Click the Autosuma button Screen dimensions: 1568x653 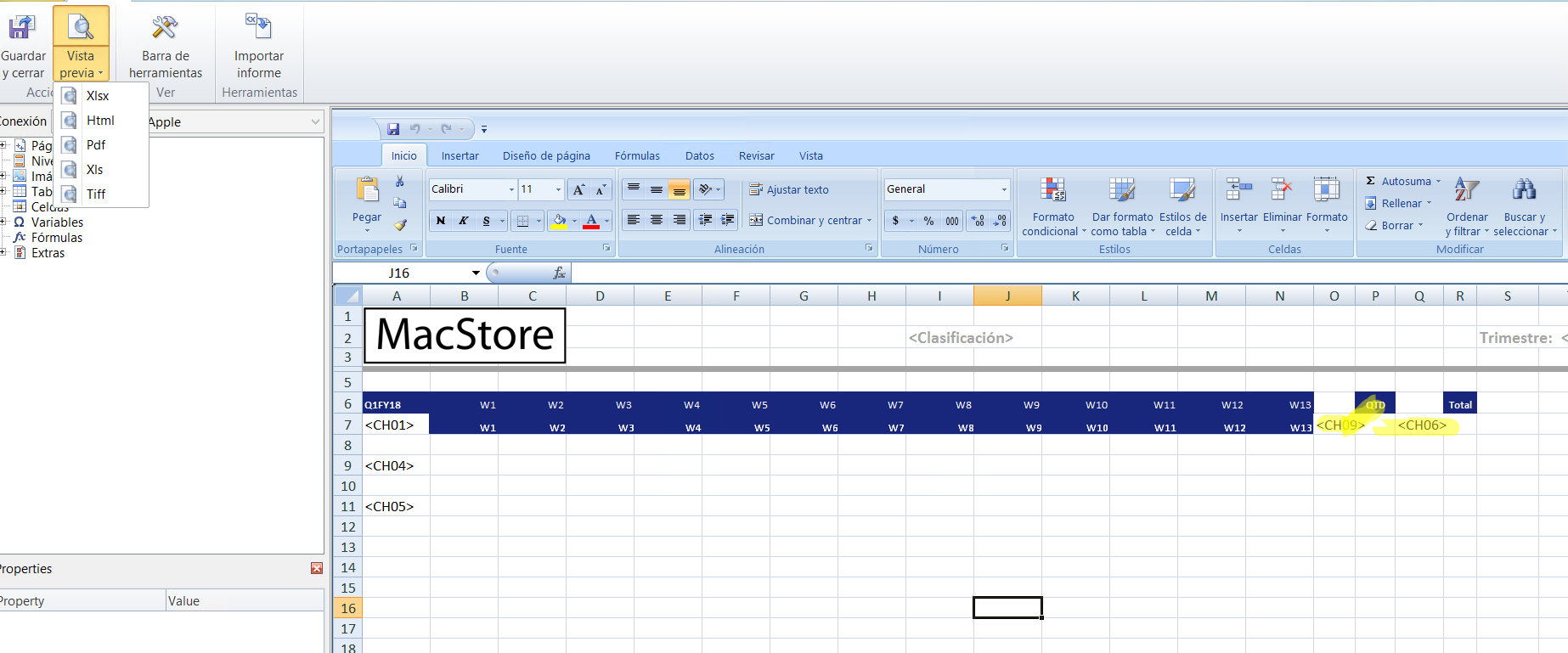pyautogui.click(x=1402, y=181)
